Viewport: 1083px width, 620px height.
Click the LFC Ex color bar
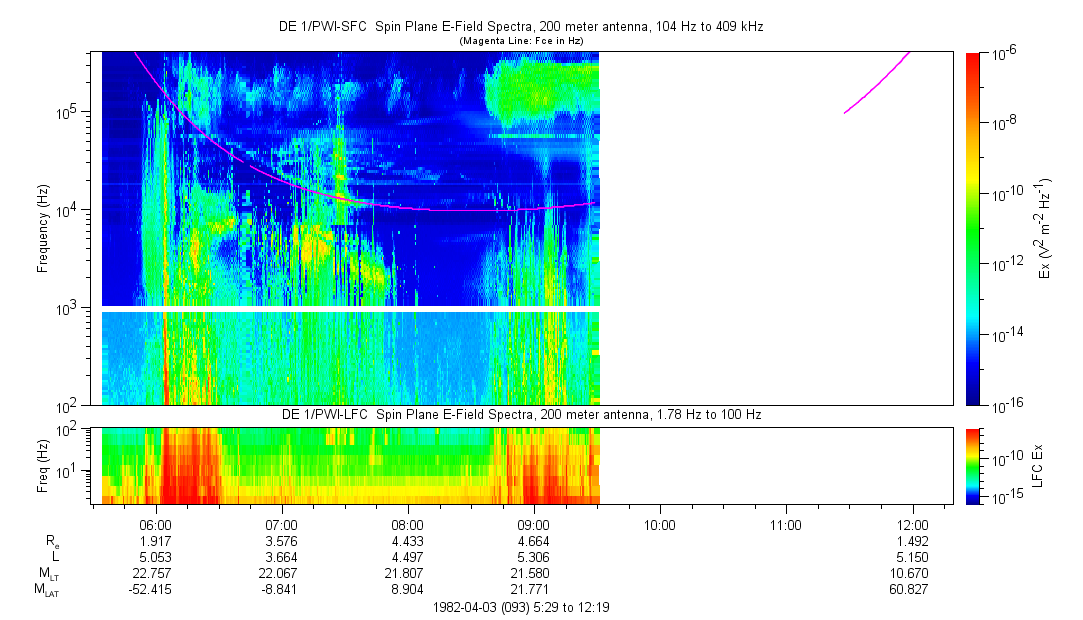click(974, 465)
